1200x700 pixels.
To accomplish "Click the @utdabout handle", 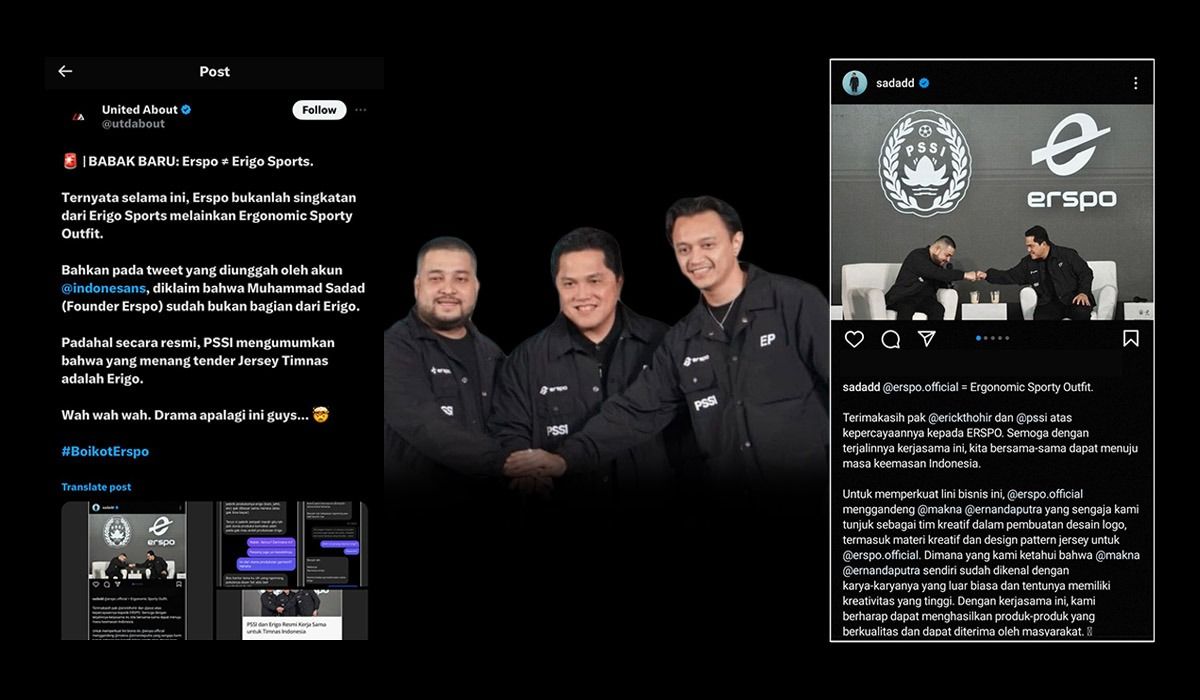I will [x=133, y=124].
